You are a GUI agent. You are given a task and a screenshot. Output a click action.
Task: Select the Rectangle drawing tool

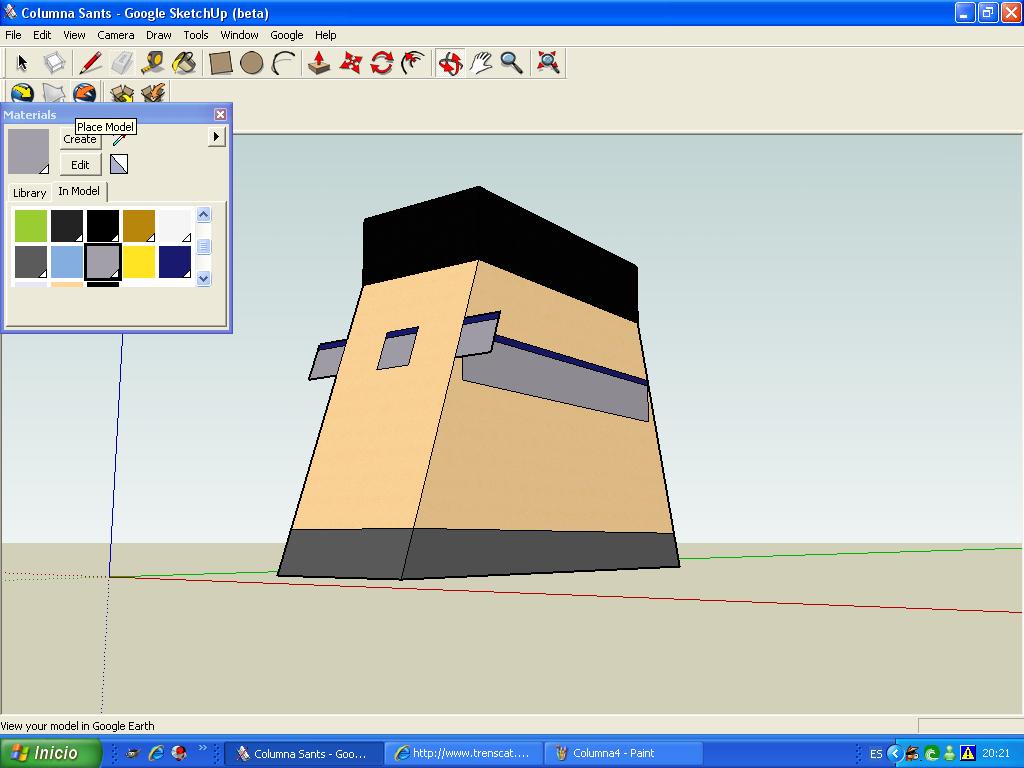point(220,63)
